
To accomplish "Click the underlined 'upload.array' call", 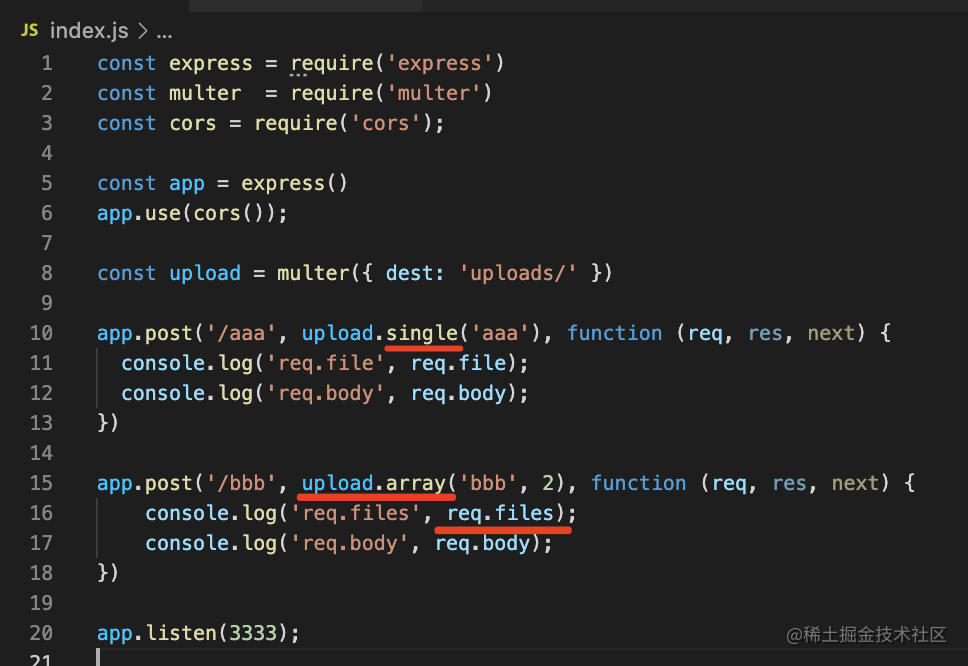I will point(373,483).
